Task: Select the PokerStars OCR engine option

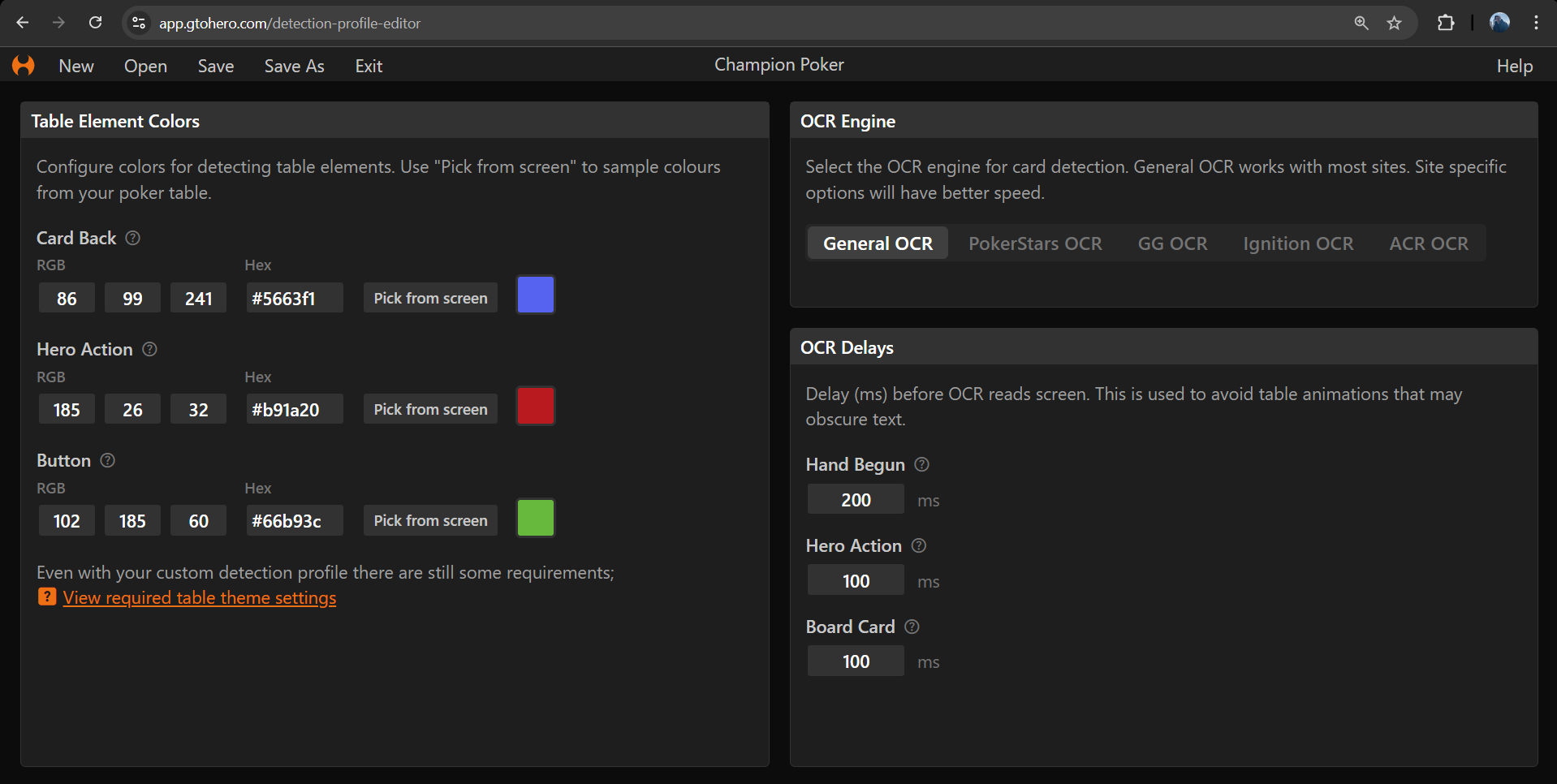Action: [1034, 243]
